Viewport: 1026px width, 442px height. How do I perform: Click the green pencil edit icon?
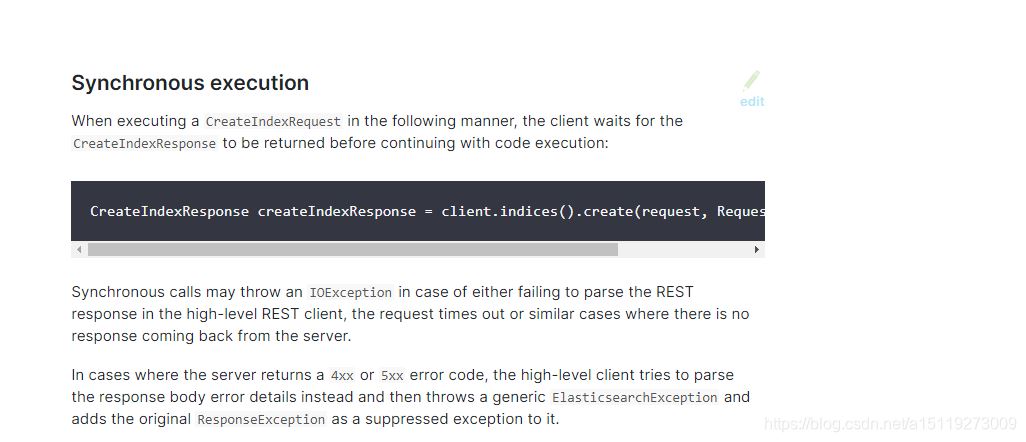coord(752,80)
